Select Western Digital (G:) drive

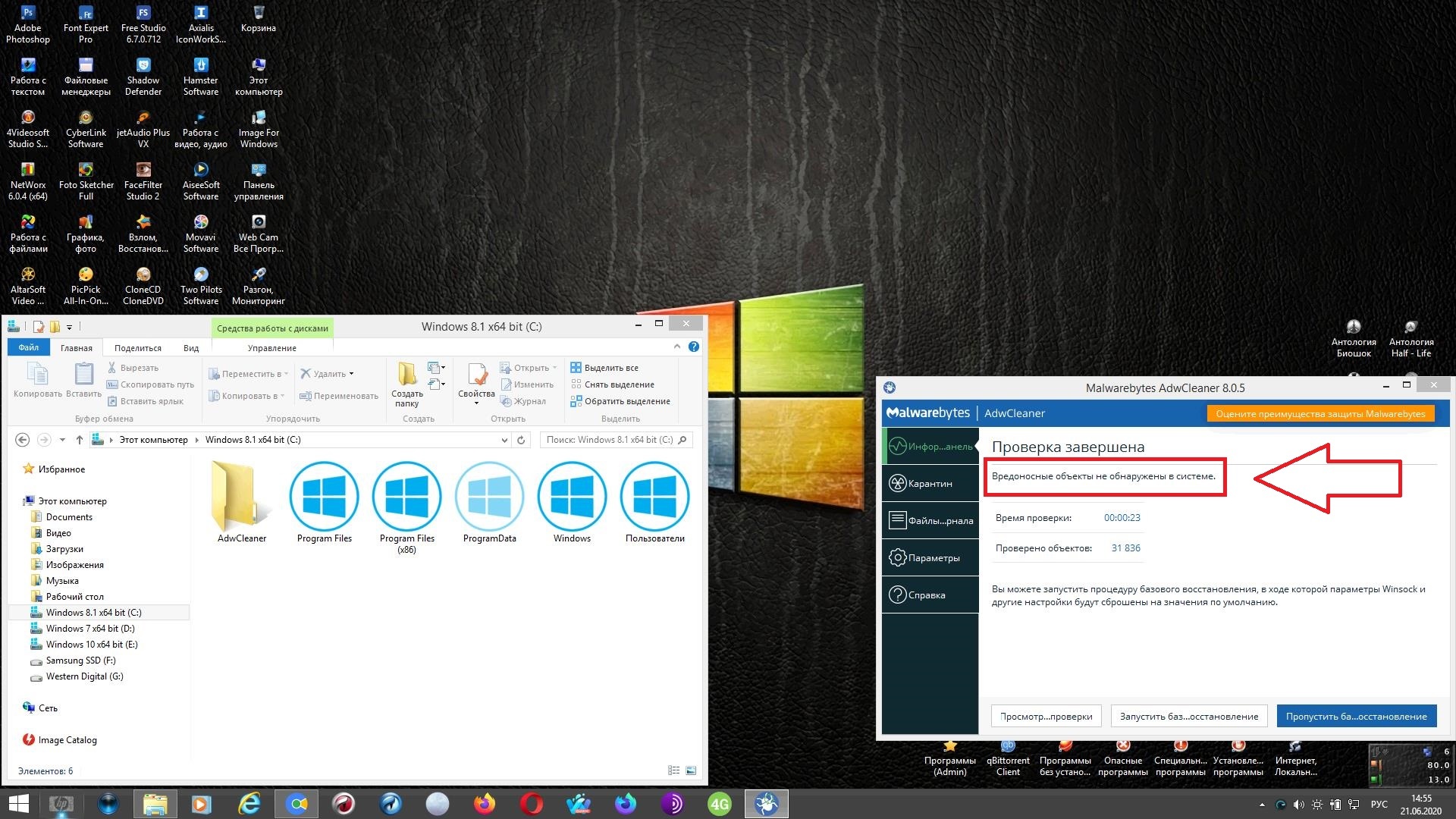[84, 676]
